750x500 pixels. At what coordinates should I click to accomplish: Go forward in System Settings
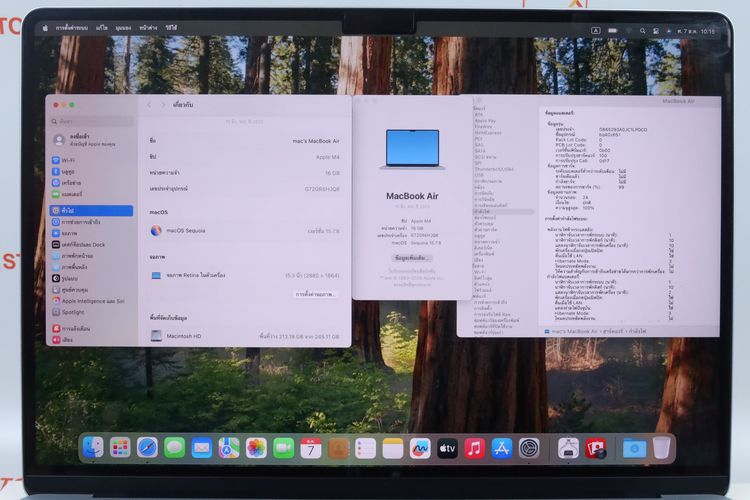(x=163, y=105)
